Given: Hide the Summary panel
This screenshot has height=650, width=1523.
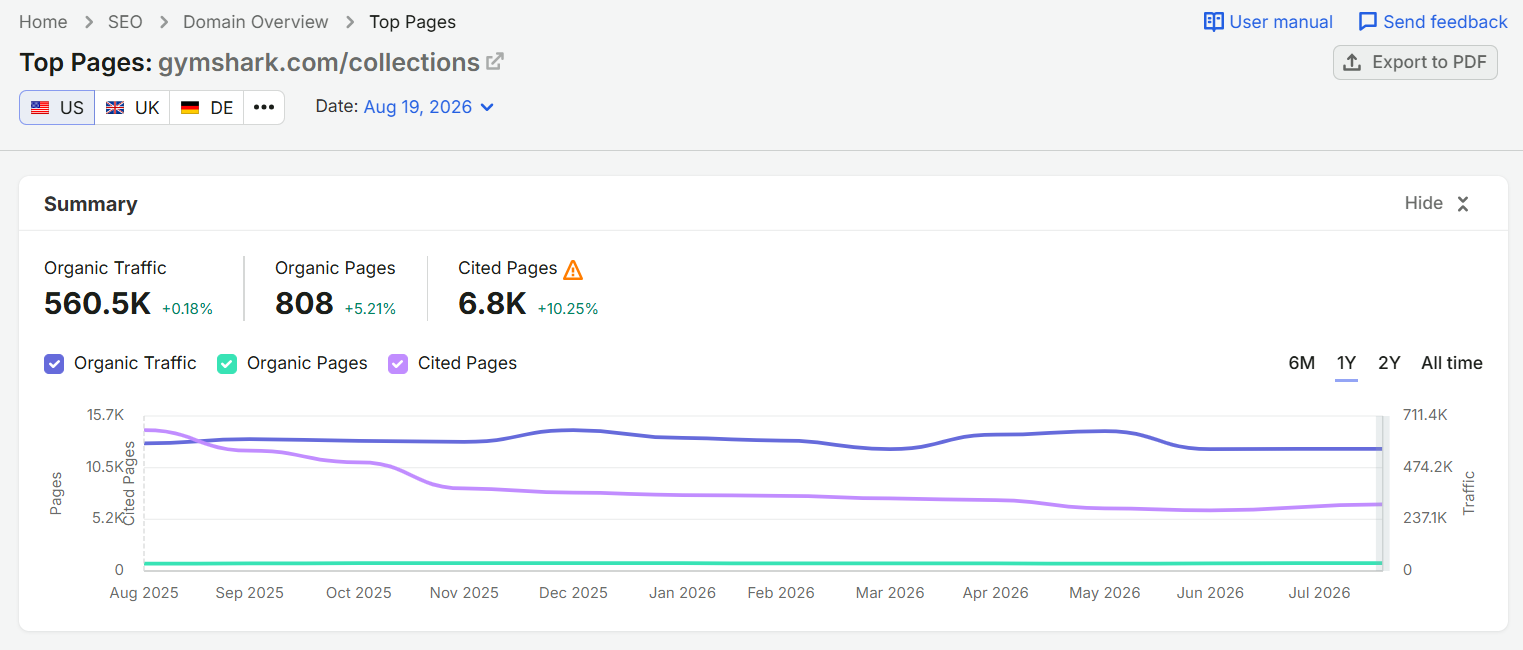Looking at the screenshot, I should [x=1437, y=204].
